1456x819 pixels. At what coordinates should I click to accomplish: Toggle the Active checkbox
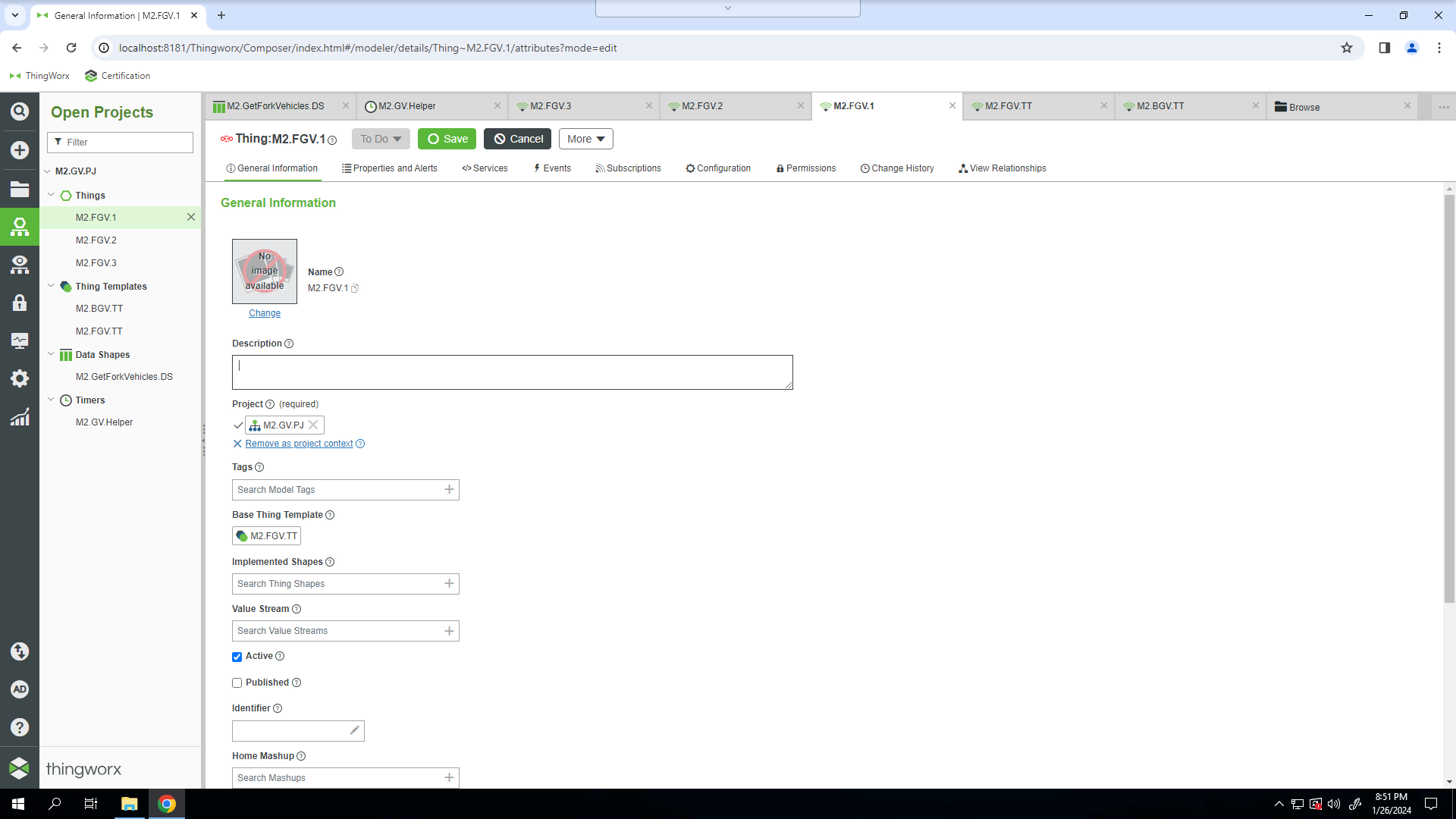[237, 657]
